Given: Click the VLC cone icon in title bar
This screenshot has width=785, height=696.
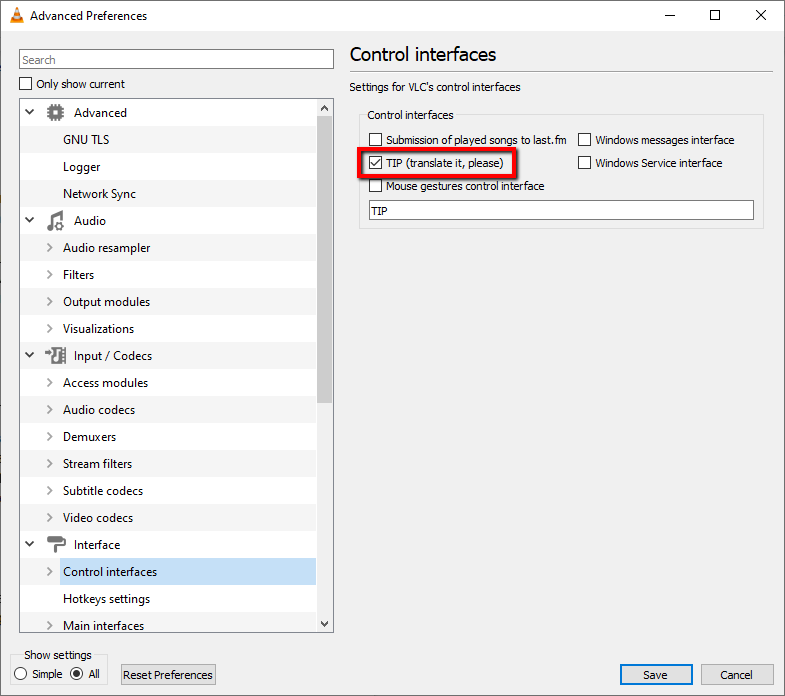Looking at the screenshot, I should point(16,16).
